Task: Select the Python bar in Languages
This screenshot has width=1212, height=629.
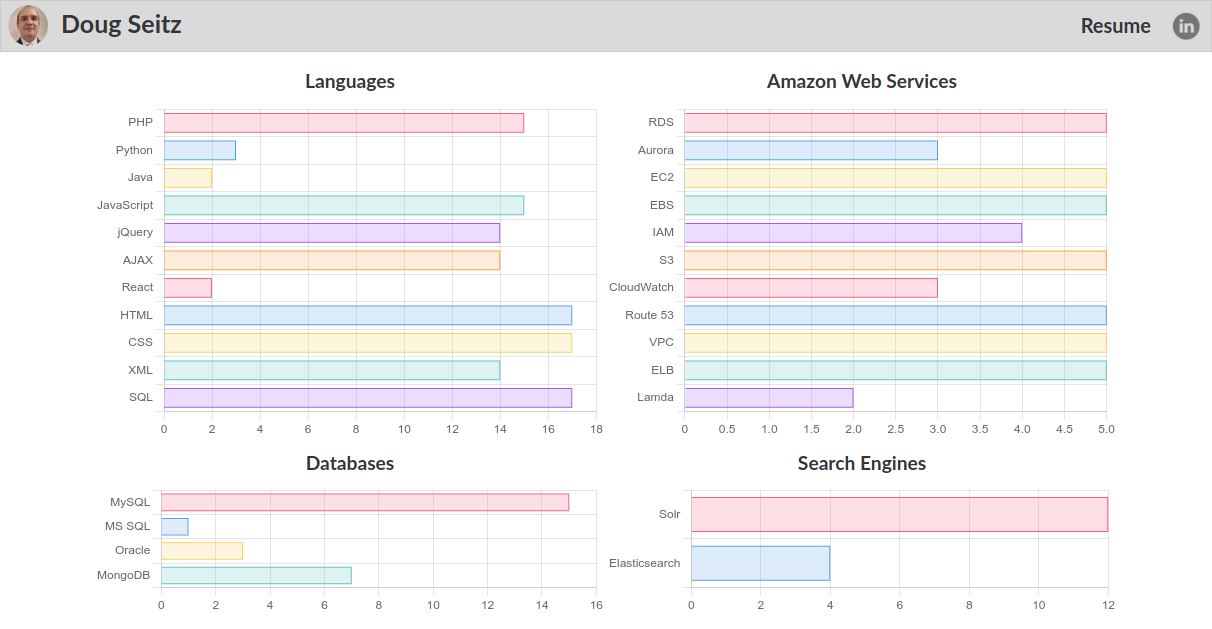Action: click(x=199, y=150)
